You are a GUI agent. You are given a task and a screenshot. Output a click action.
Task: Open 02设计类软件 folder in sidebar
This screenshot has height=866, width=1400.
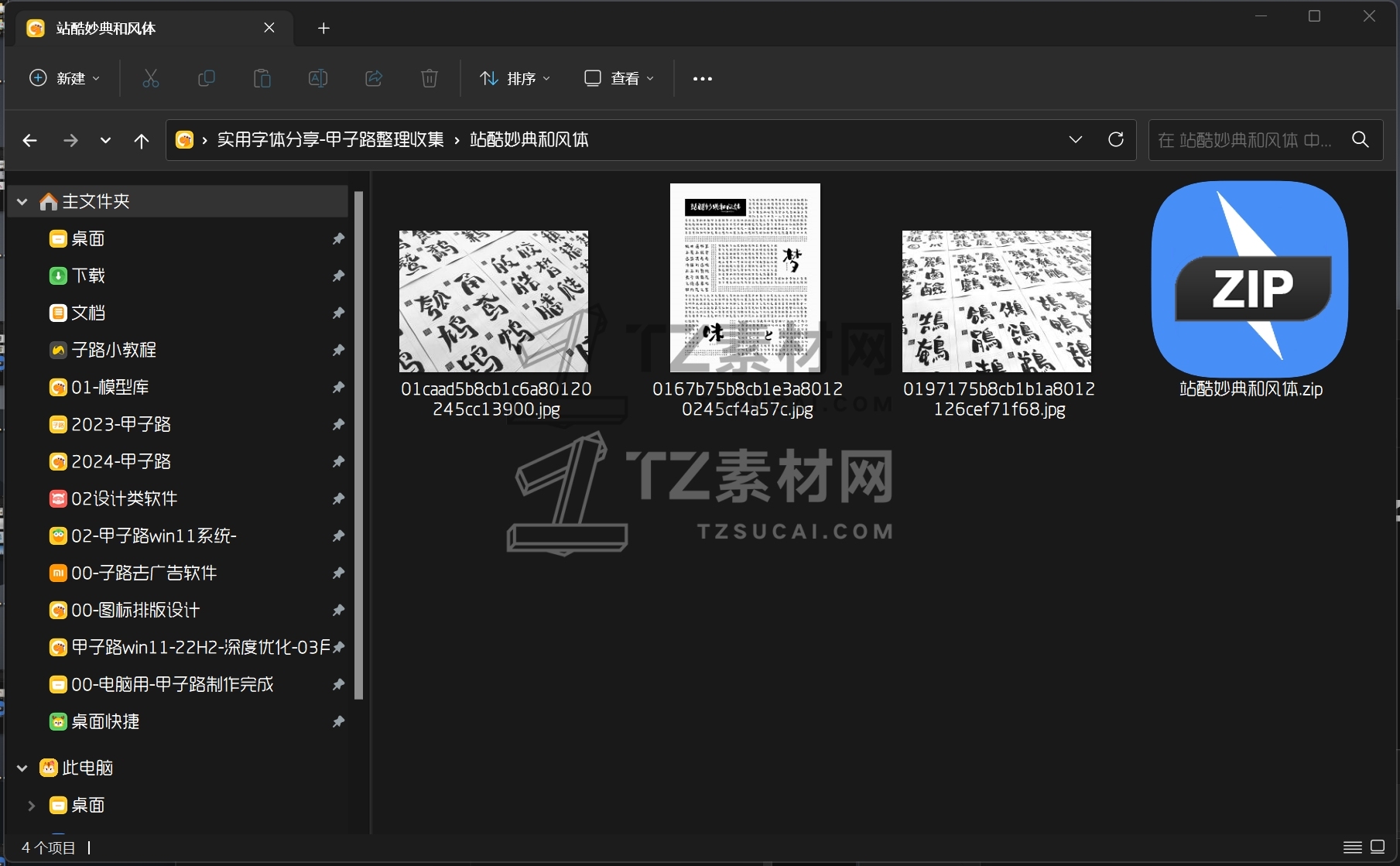[124, 498]
